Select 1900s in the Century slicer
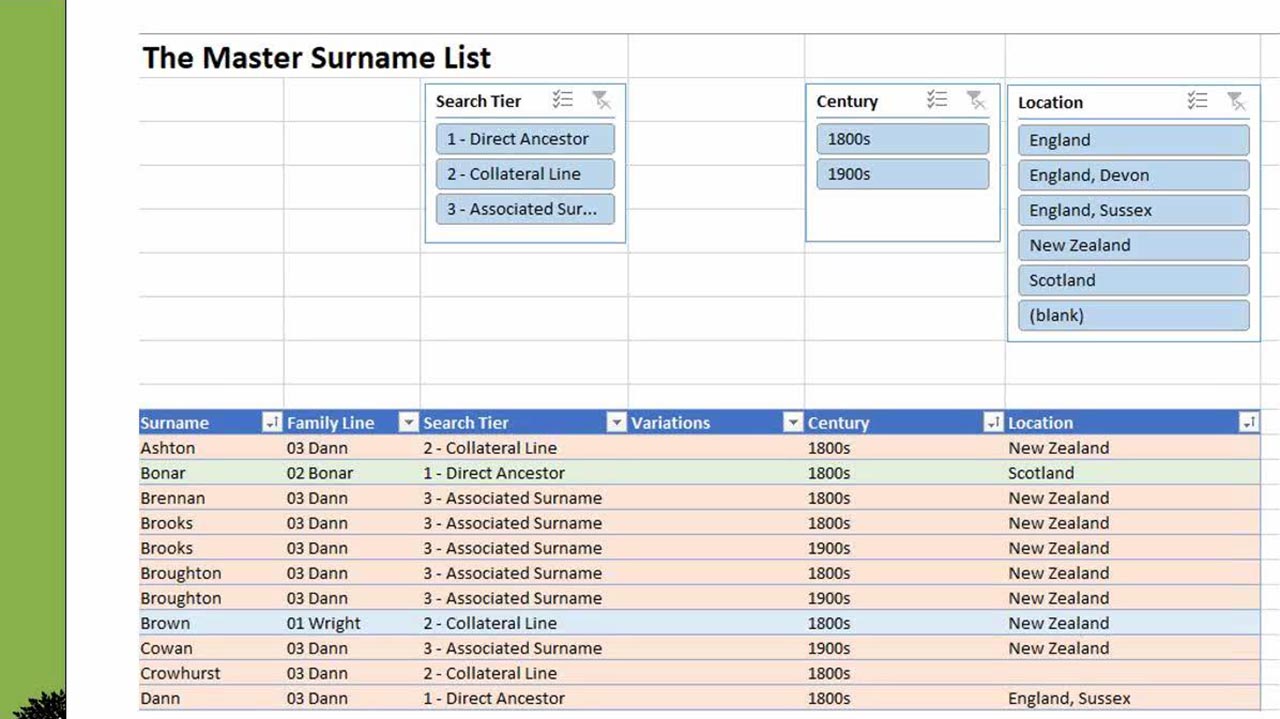This screenshot has width=1280, height=719. pos(902,173)
